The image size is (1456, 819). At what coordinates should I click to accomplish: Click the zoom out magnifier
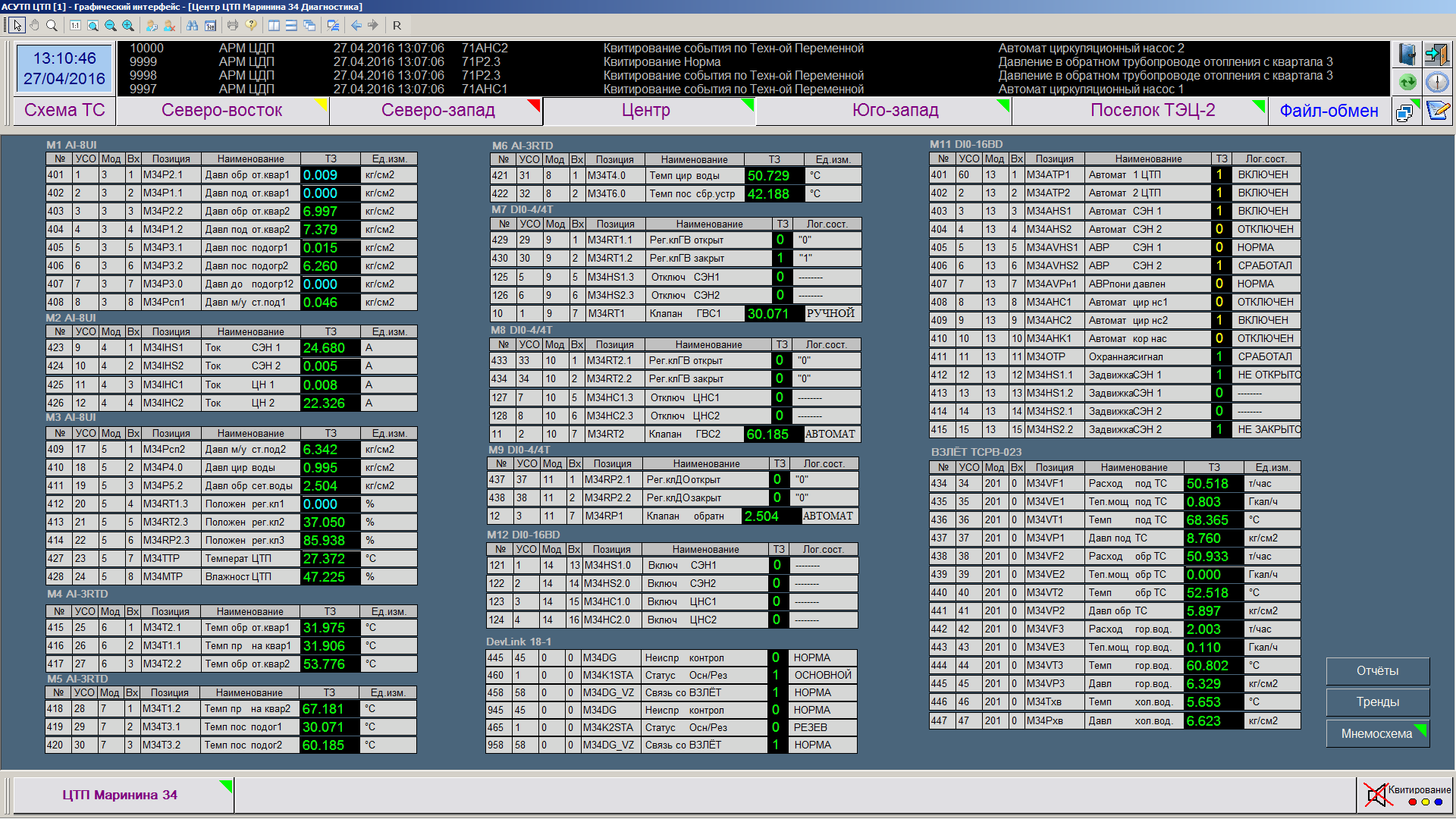[111, 25]
